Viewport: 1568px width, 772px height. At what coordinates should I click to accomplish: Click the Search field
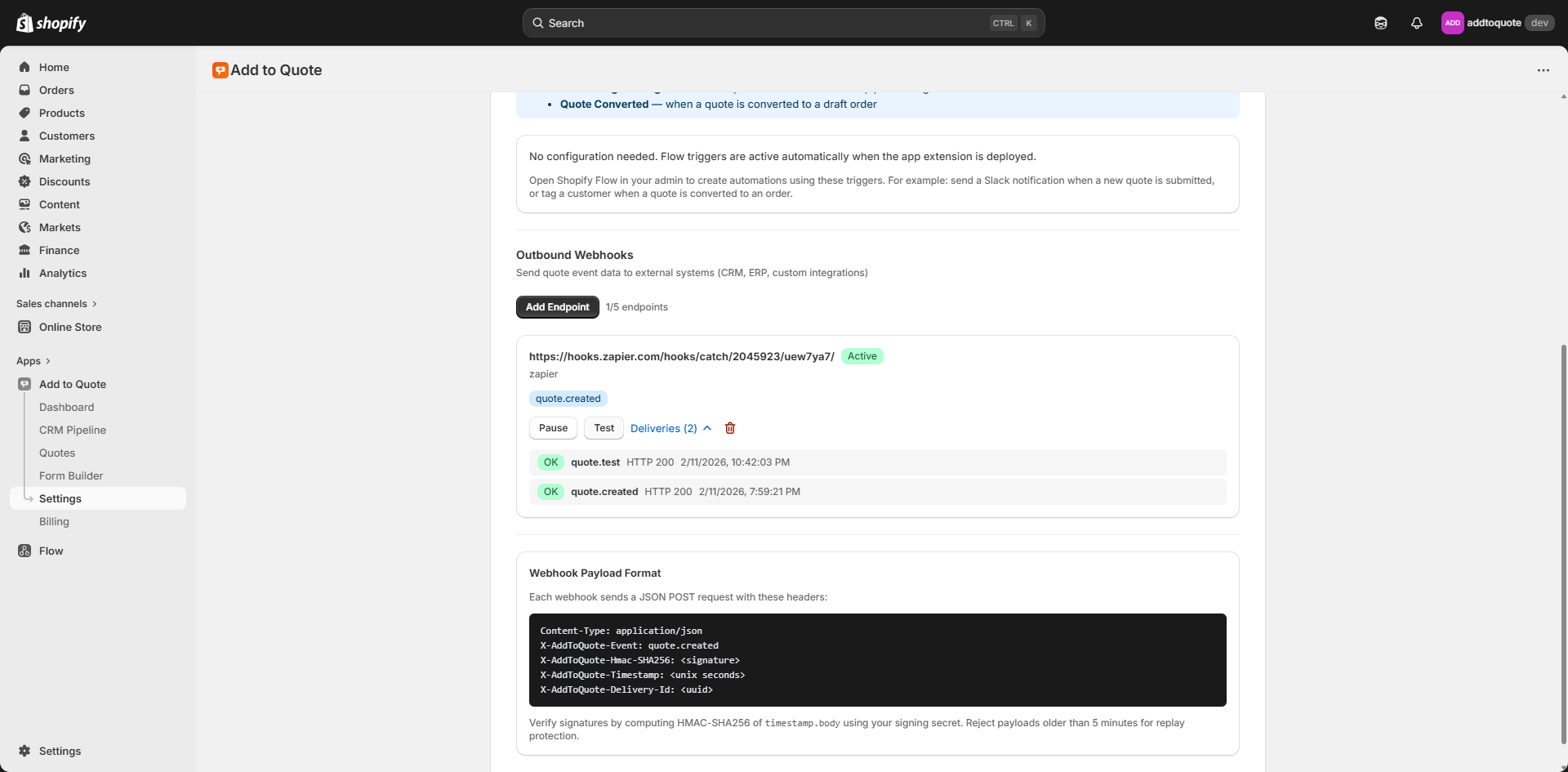click(783, 23)
